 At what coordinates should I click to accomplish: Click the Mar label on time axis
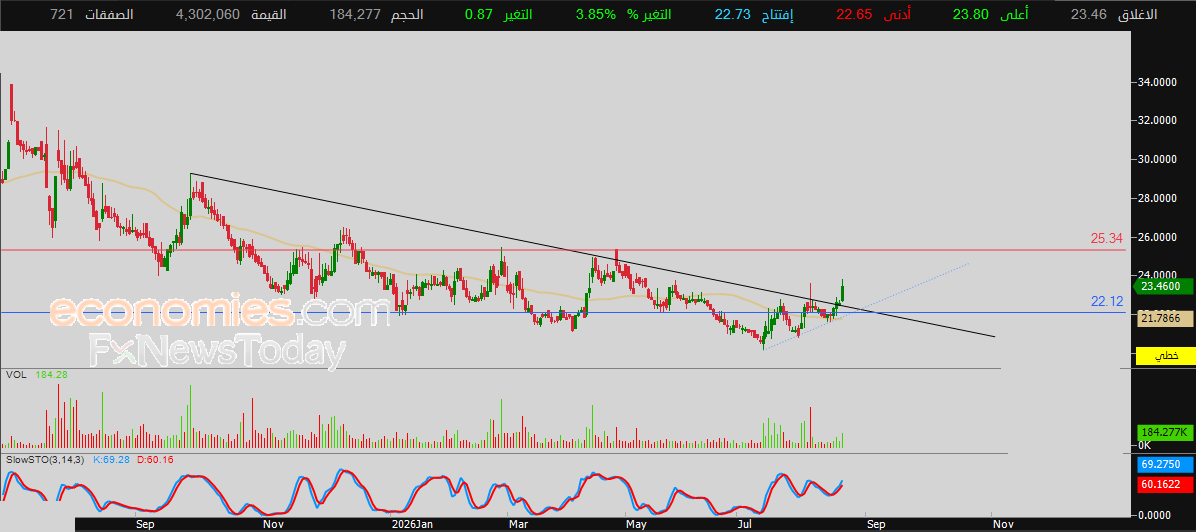click(x=519, y=524)
